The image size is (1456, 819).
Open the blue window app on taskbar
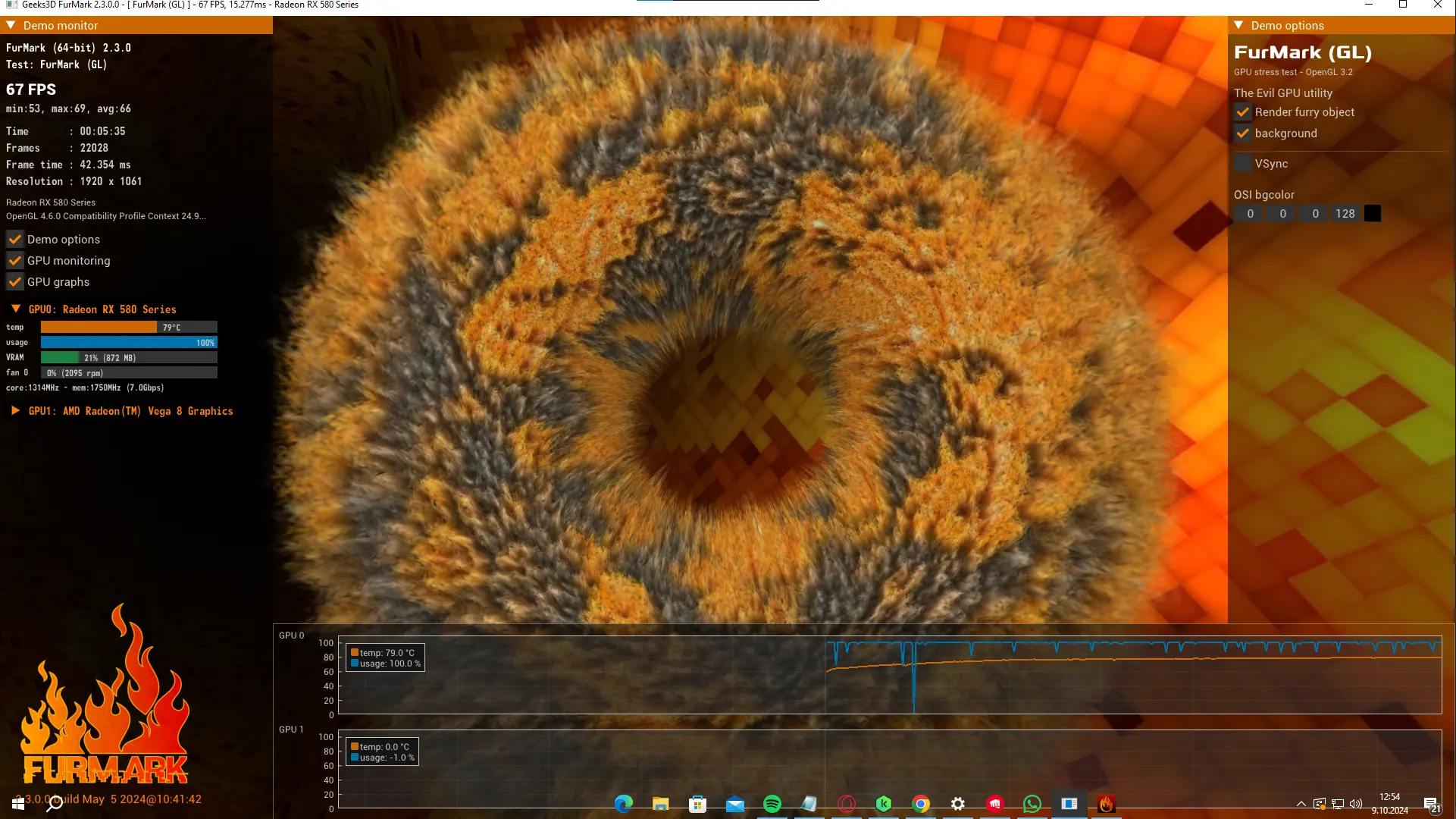click(x=1069, y=804)
